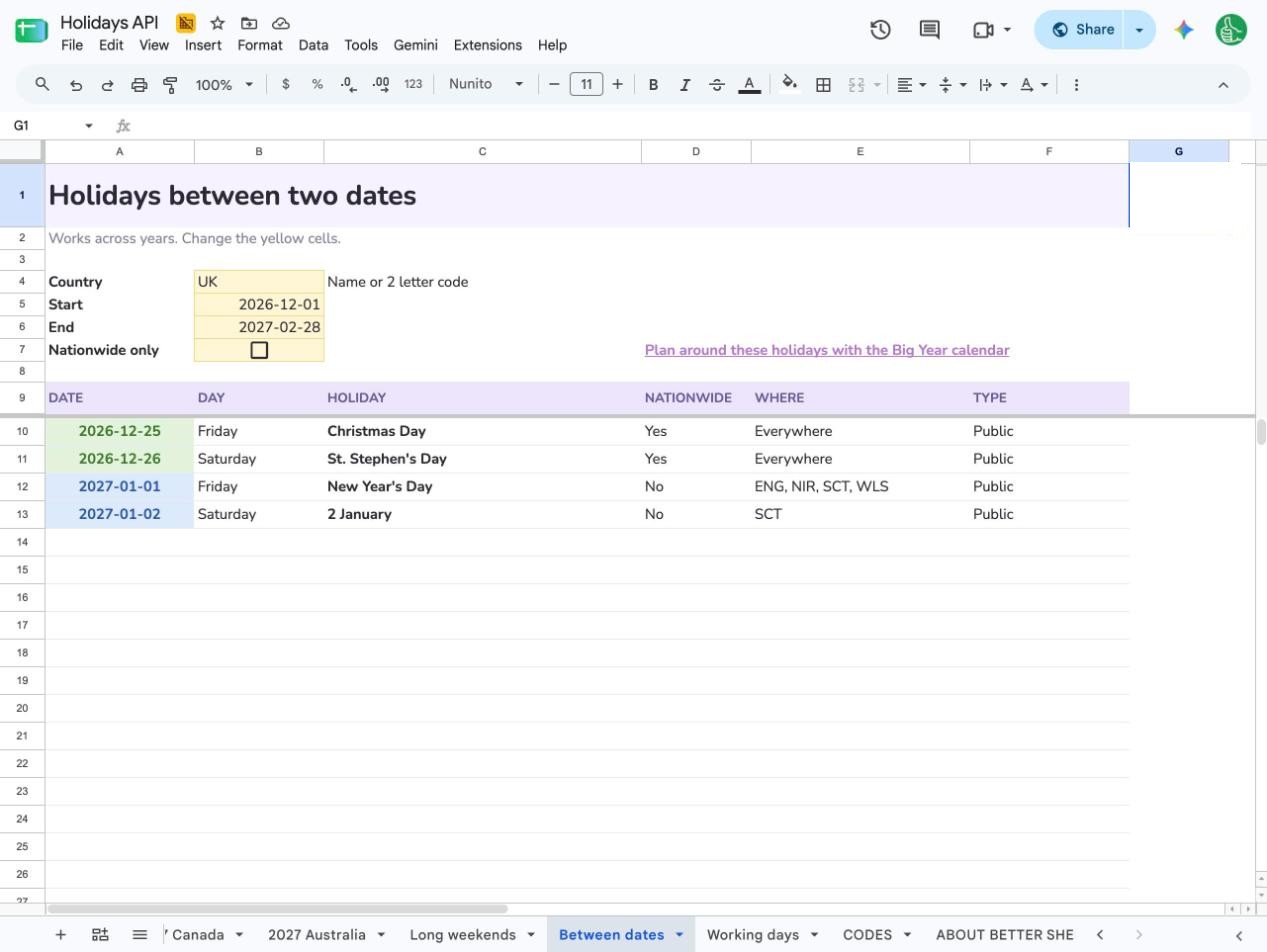
Task: Click the redo arrow
Action: 107,85
